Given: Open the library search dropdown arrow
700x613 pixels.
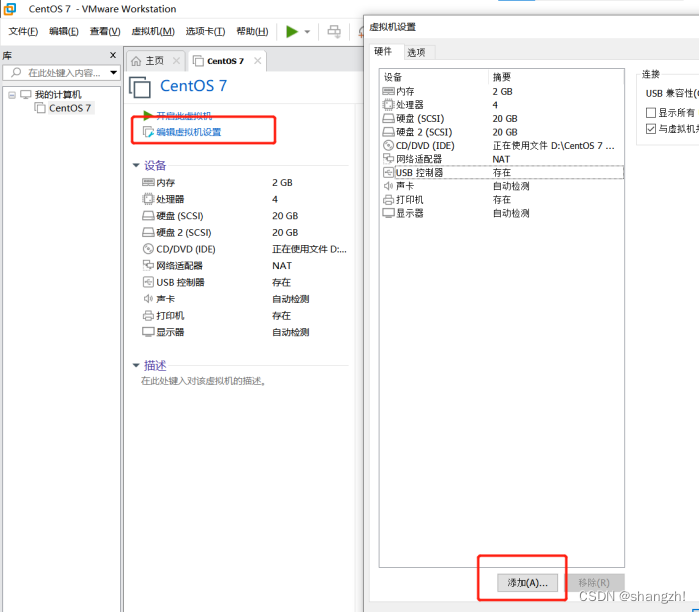Looking at the screenshot, I should [x=114, y=72].
